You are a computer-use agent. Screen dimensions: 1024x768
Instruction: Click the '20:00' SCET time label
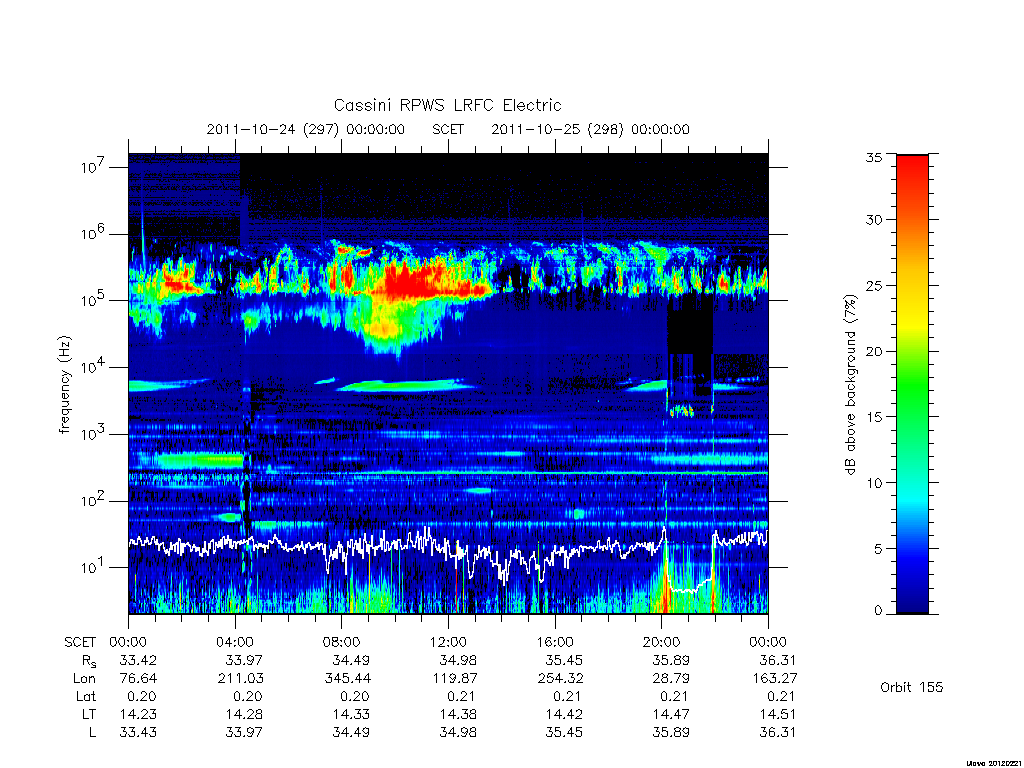(662, 642)
